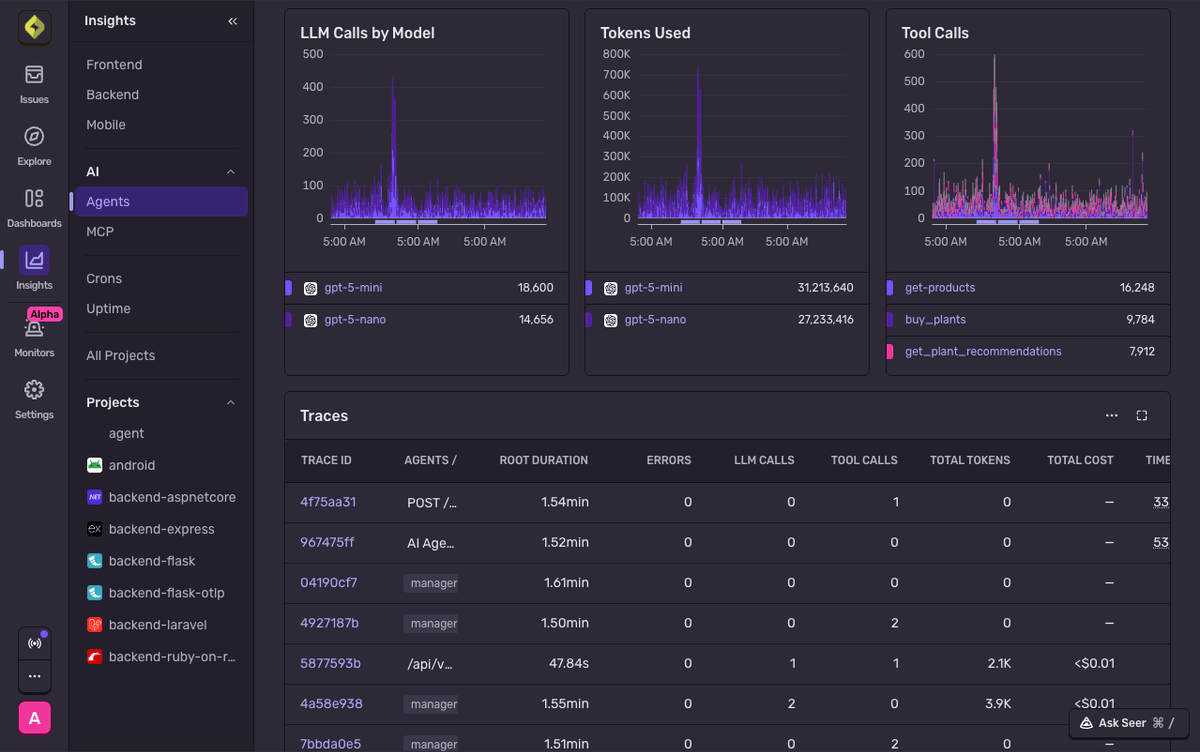1200x752 pixels.
Task: Select the Dashboards sidebar icon
Action: click(x=34, y=205)
